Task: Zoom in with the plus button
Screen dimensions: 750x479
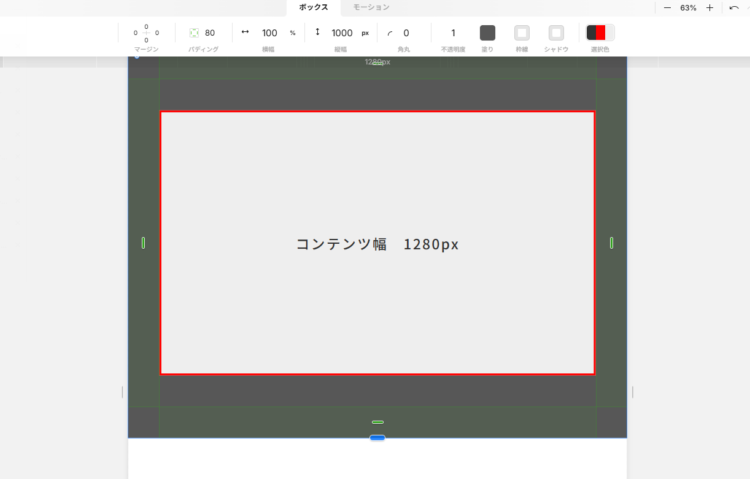Action: (709, 8)
